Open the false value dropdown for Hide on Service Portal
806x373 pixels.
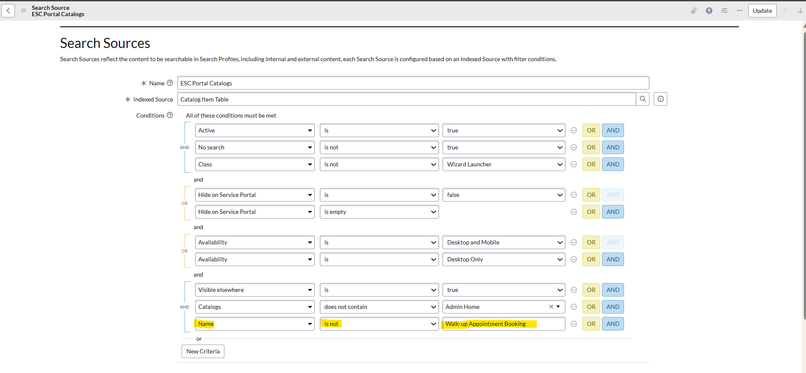coord(504,195)
